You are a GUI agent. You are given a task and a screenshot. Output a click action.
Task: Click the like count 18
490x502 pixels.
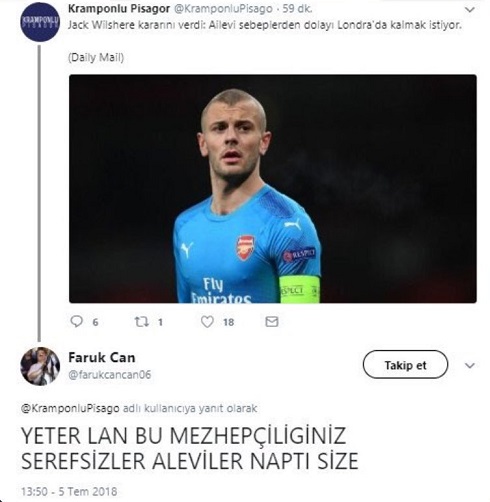pos(229,322)
